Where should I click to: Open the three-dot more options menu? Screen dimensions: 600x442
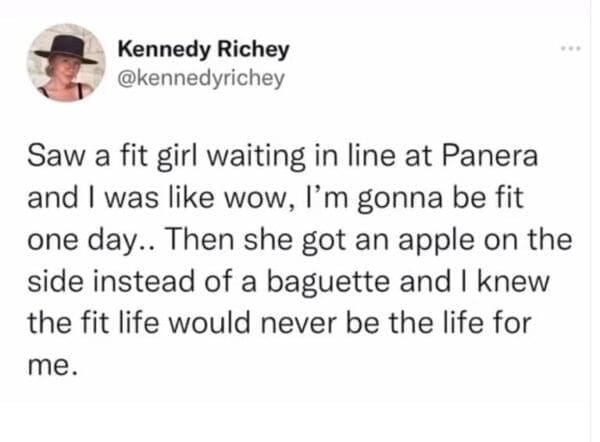click(569, 47)
